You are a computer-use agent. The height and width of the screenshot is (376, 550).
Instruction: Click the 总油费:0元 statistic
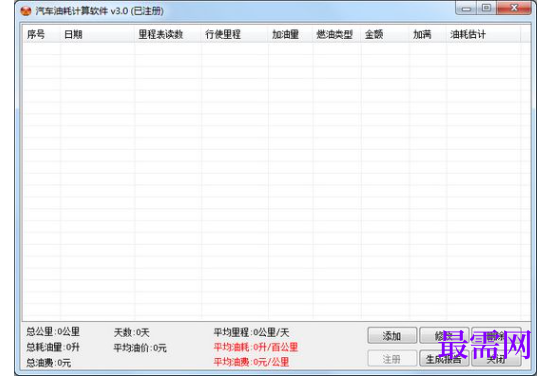[x=49, y=362]
